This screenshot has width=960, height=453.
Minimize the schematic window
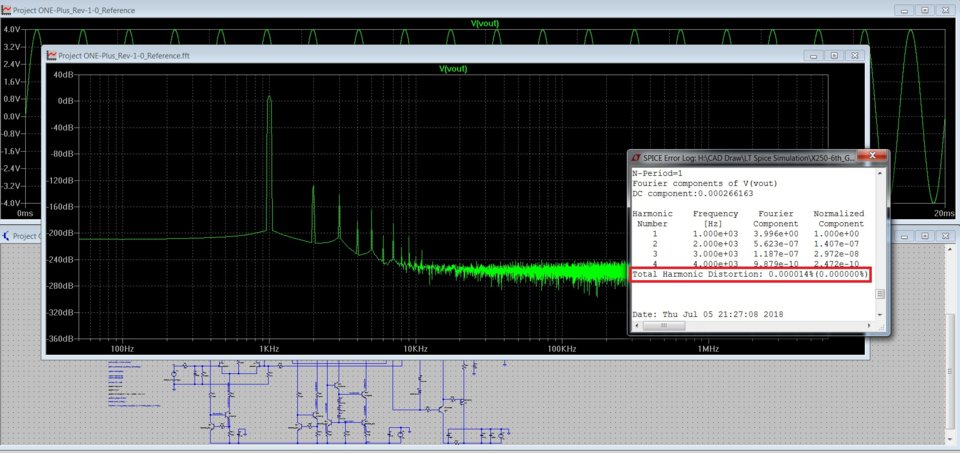tap(904, 236)
